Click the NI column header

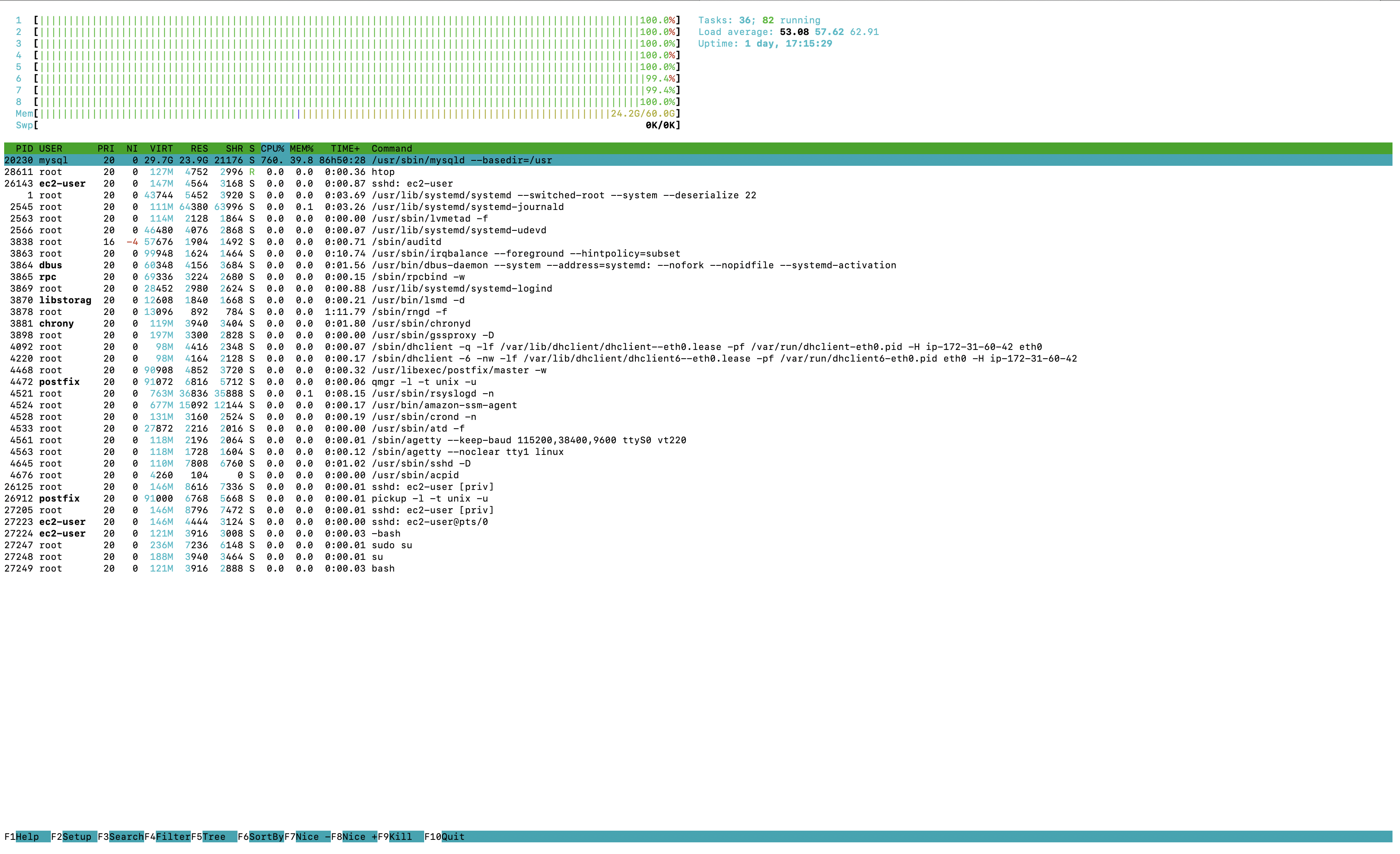tap(132, 148)
